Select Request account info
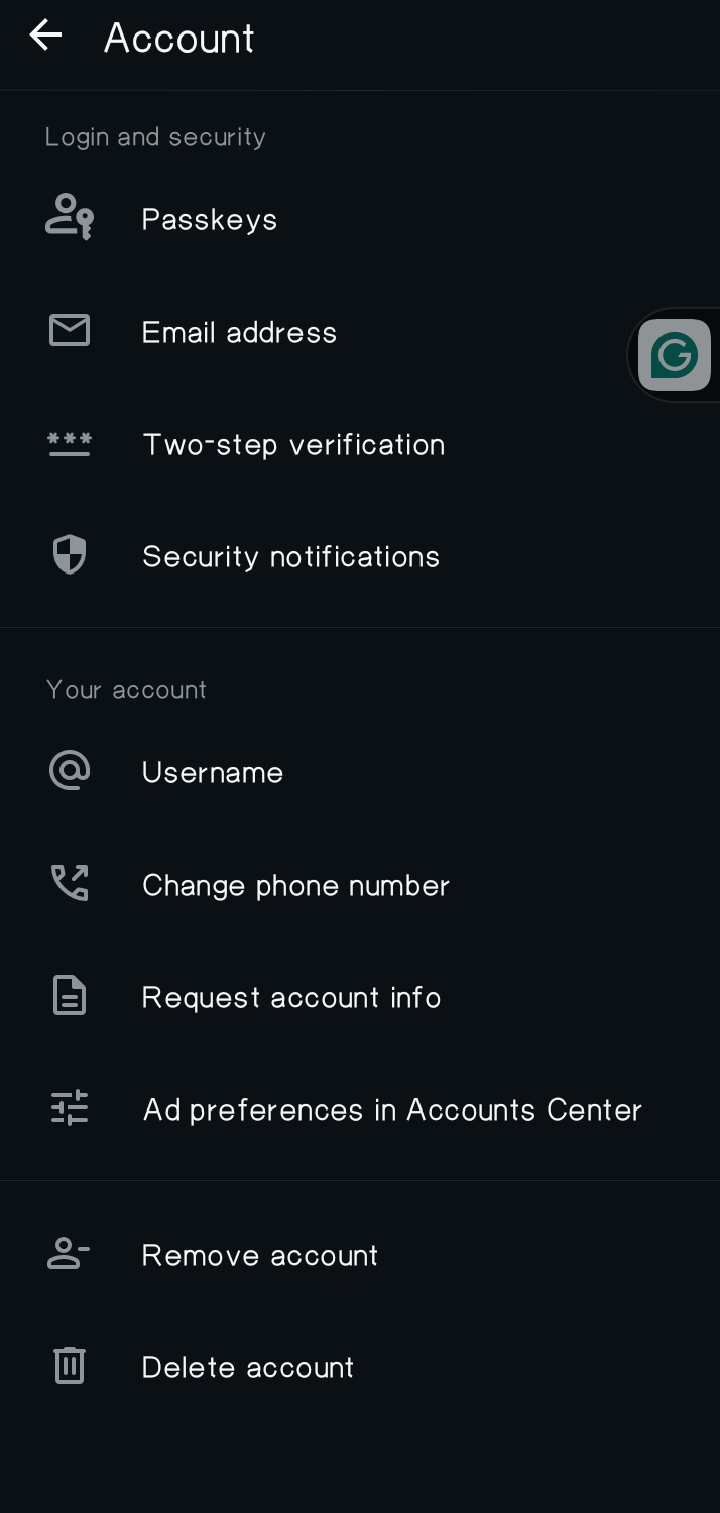Screen dimensions: 720x1513 point(360,997)
